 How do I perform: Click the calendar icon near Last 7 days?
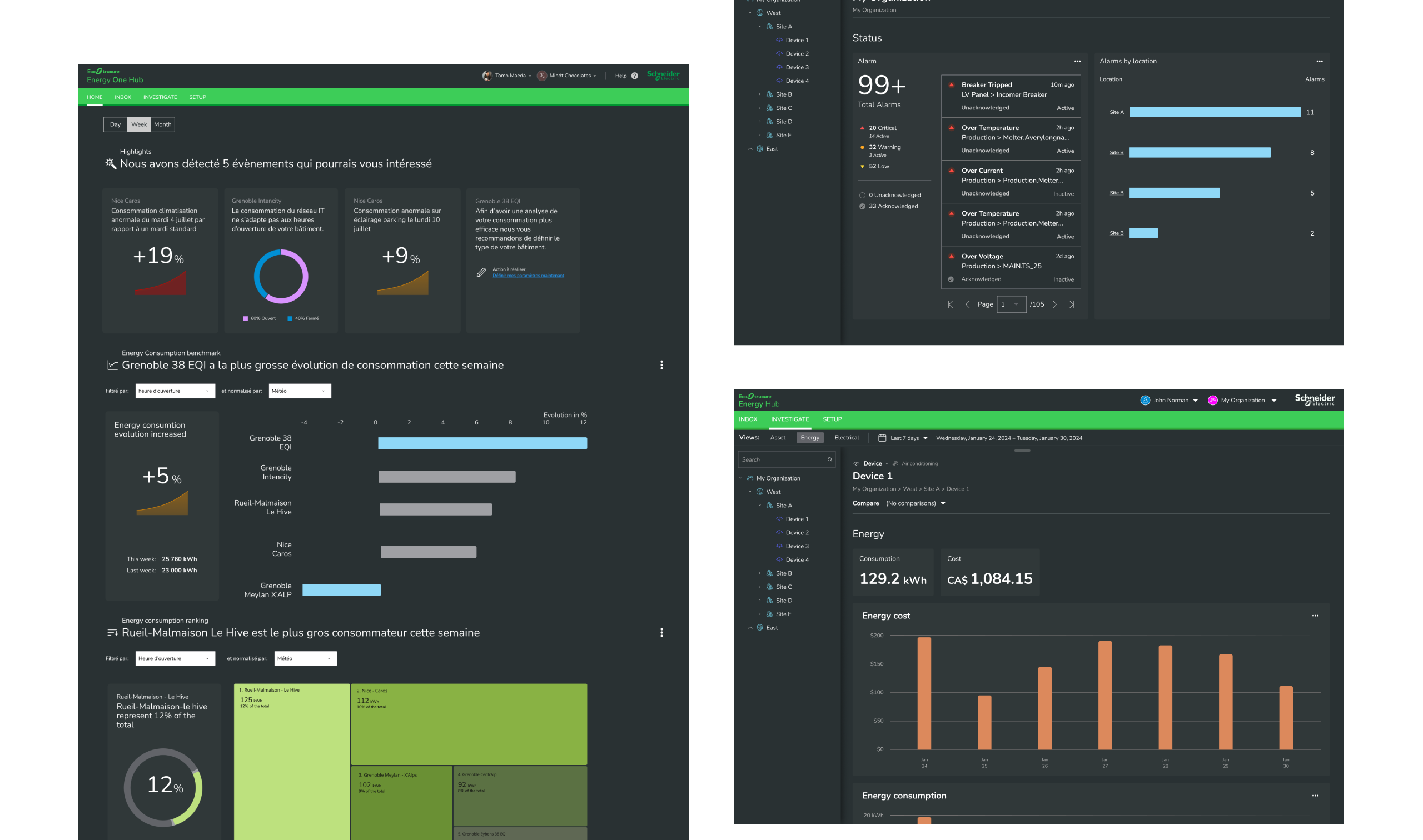882,438
